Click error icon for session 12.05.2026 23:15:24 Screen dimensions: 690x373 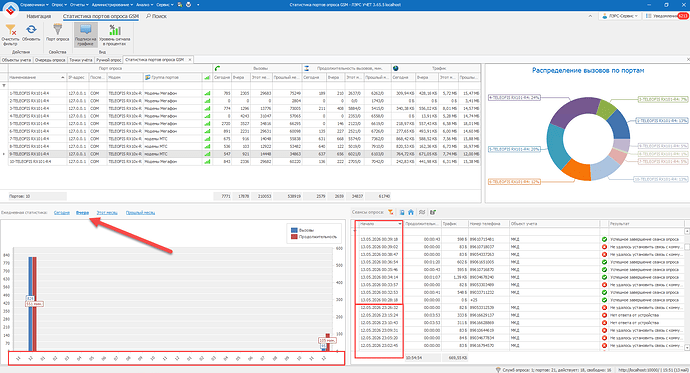point(604,315)
